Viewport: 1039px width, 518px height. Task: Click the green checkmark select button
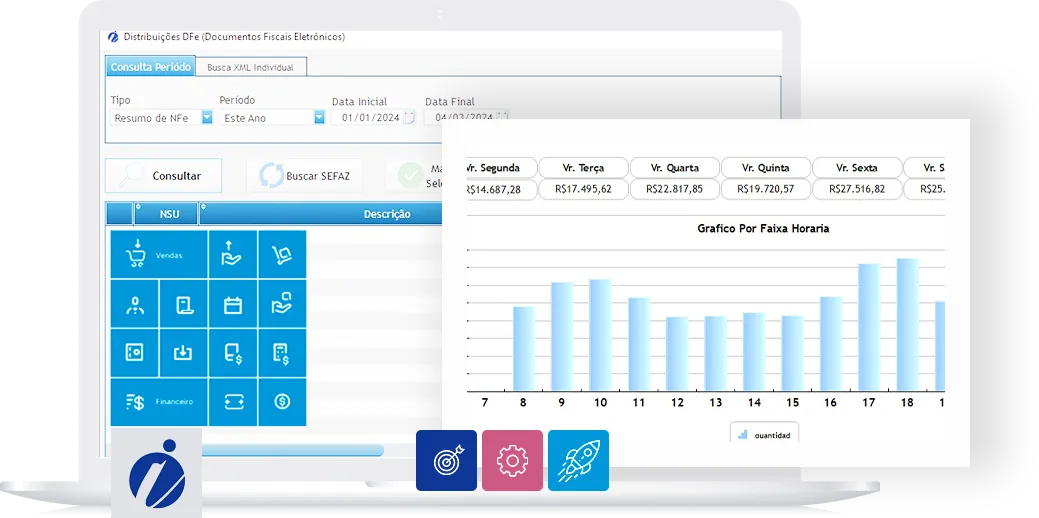click(x=411, y=176)
